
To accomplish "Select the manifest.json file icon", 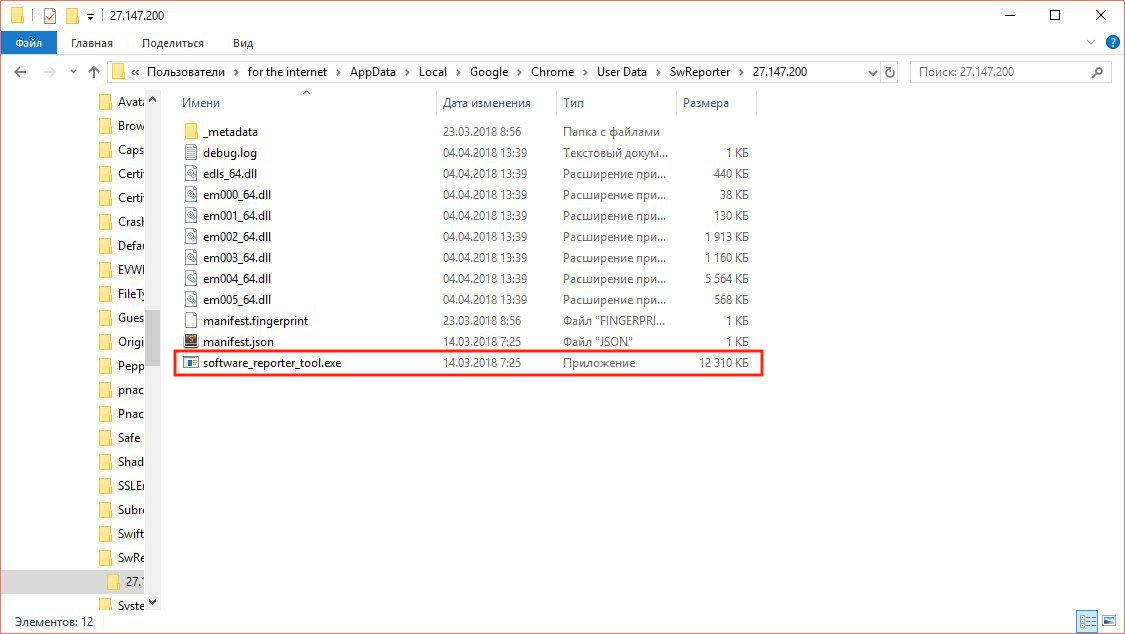I will (191, 341).
